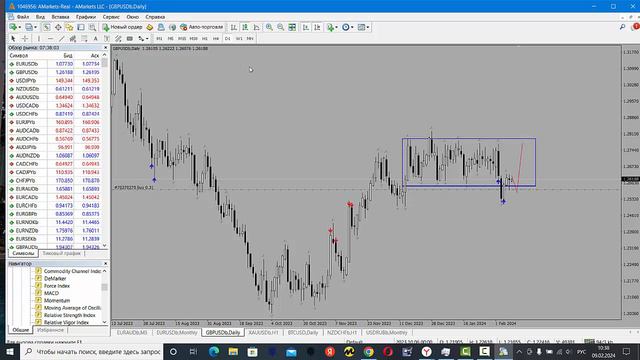The width and height of the screenshot is (640, 360).
Task: Open the Сервис menu
Action: tap(111, 17)
